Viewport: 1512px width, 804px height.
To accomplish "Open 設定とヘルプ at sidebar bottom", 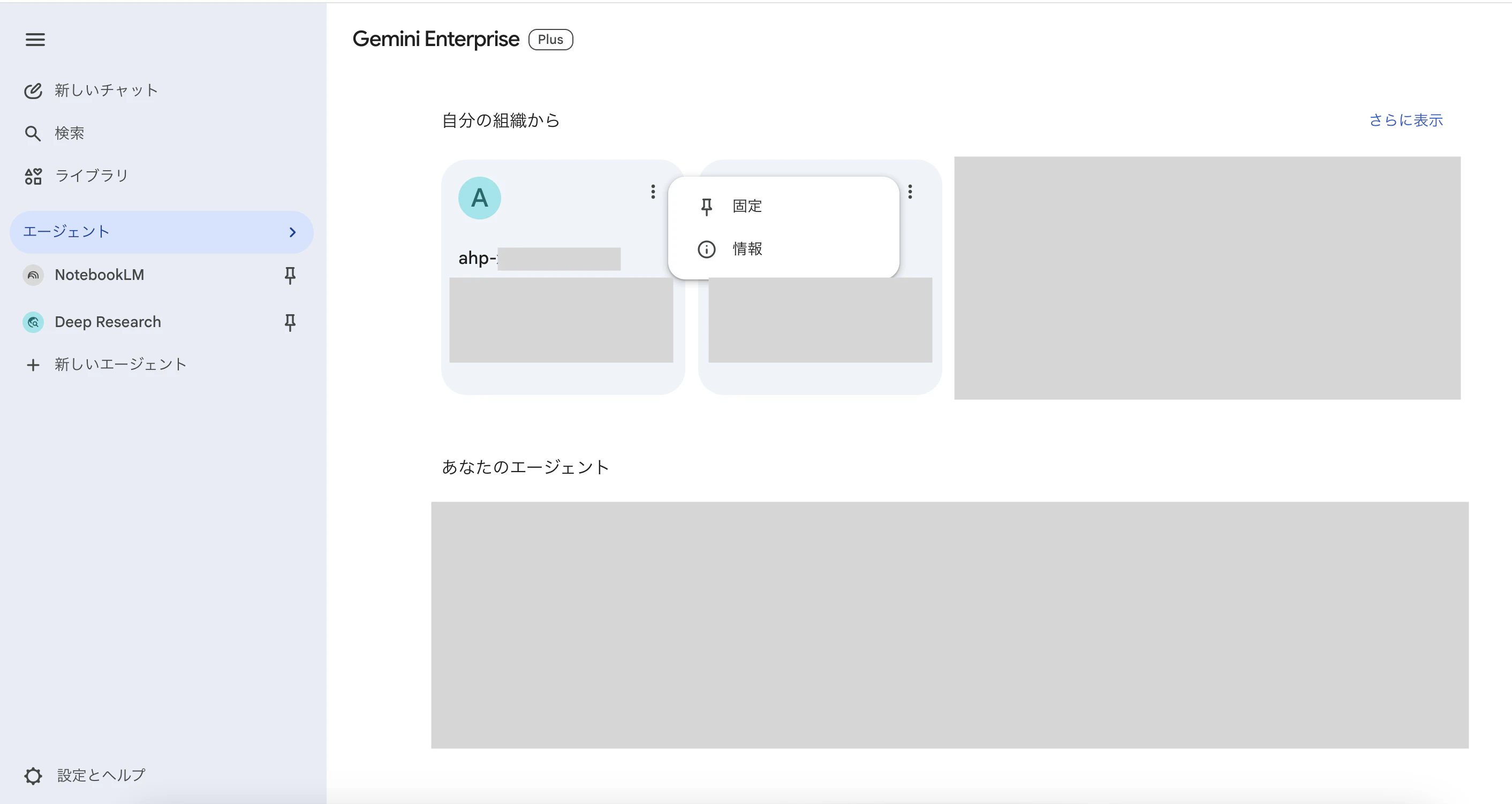I will [x=101, y=776].
